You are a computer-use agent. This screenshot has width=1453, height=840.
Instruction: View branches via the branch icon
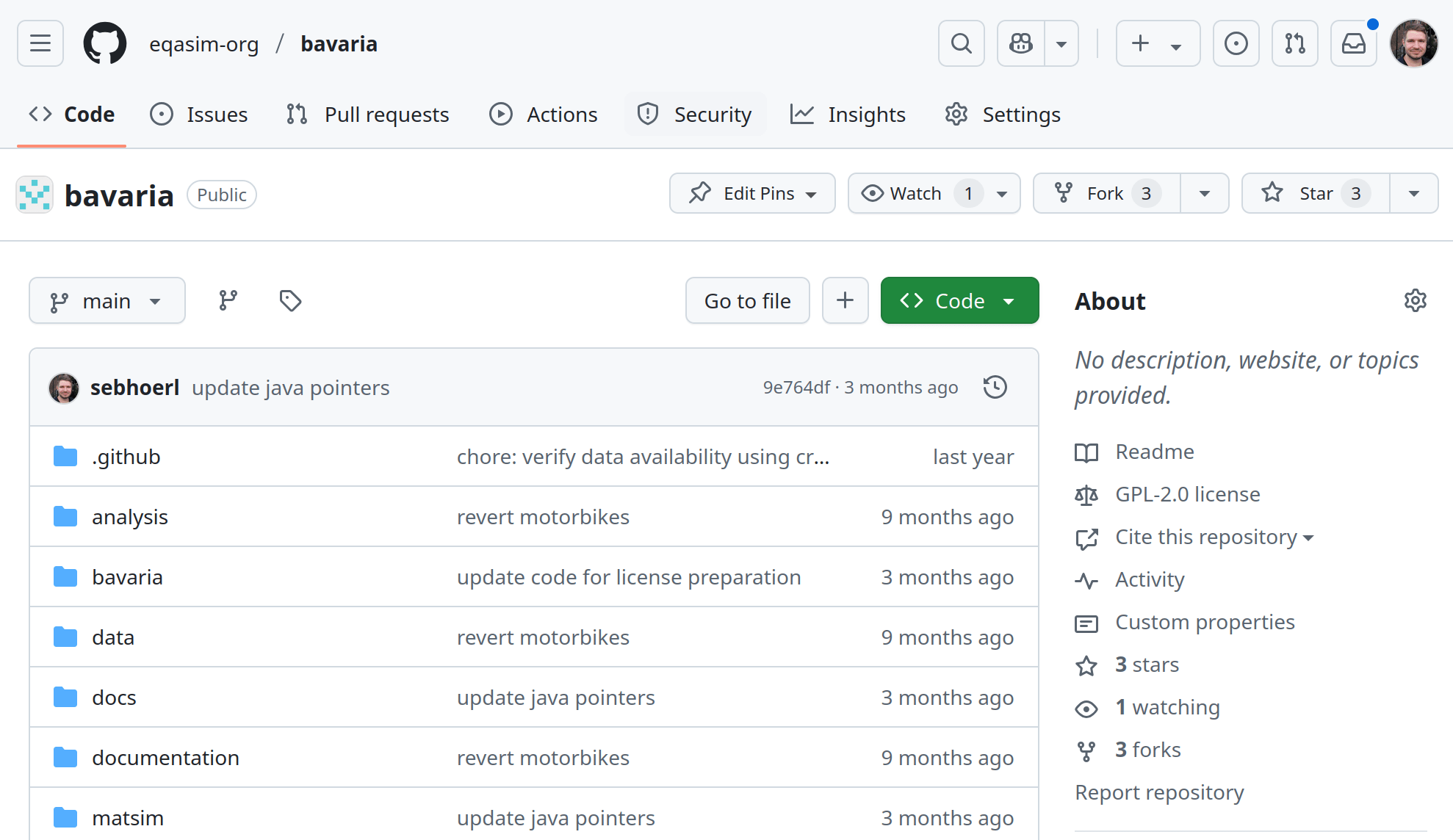(x=228, y=300)
